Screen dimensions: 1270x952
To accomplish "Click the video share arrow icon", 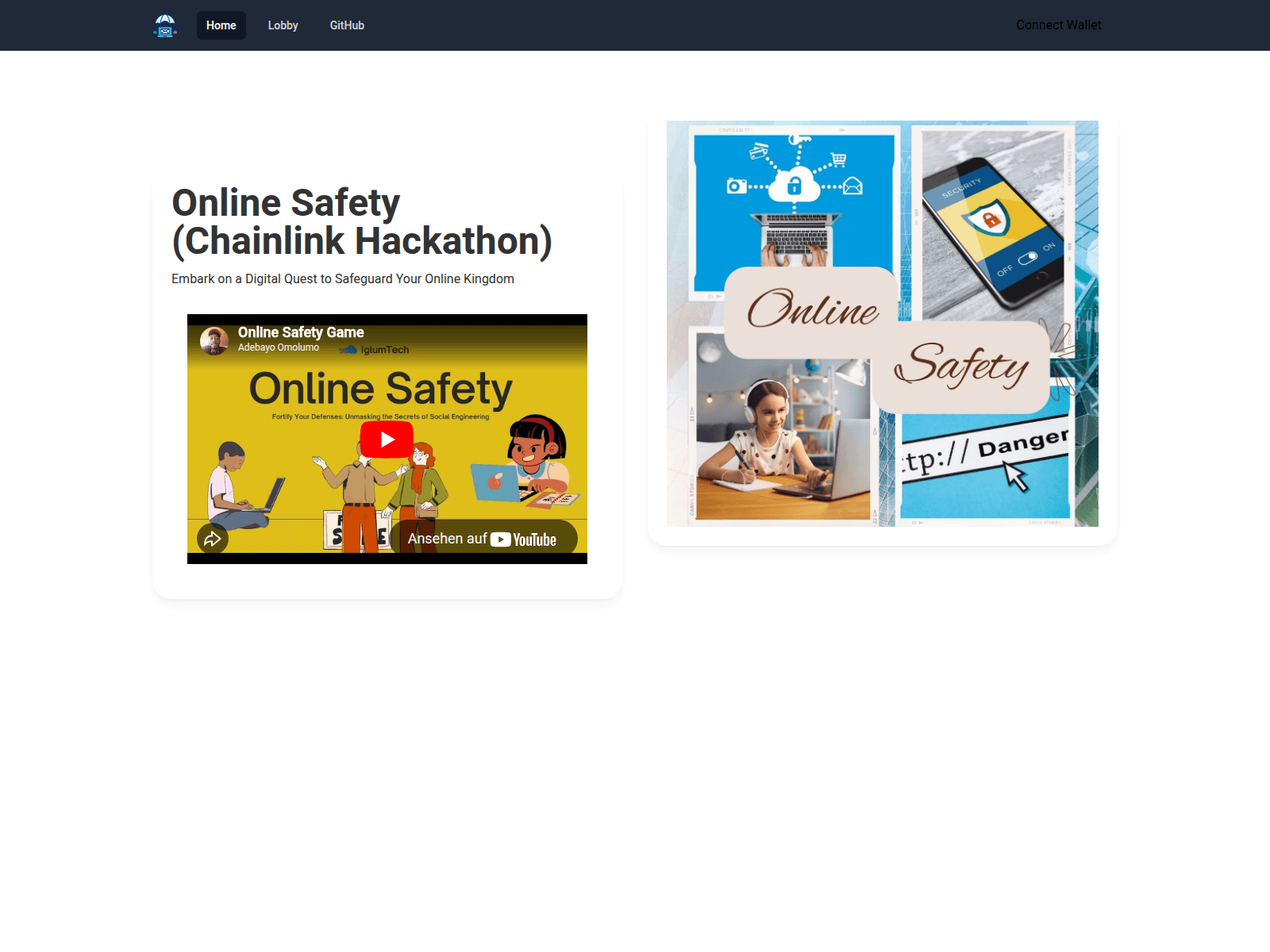I will coord(213,539).
